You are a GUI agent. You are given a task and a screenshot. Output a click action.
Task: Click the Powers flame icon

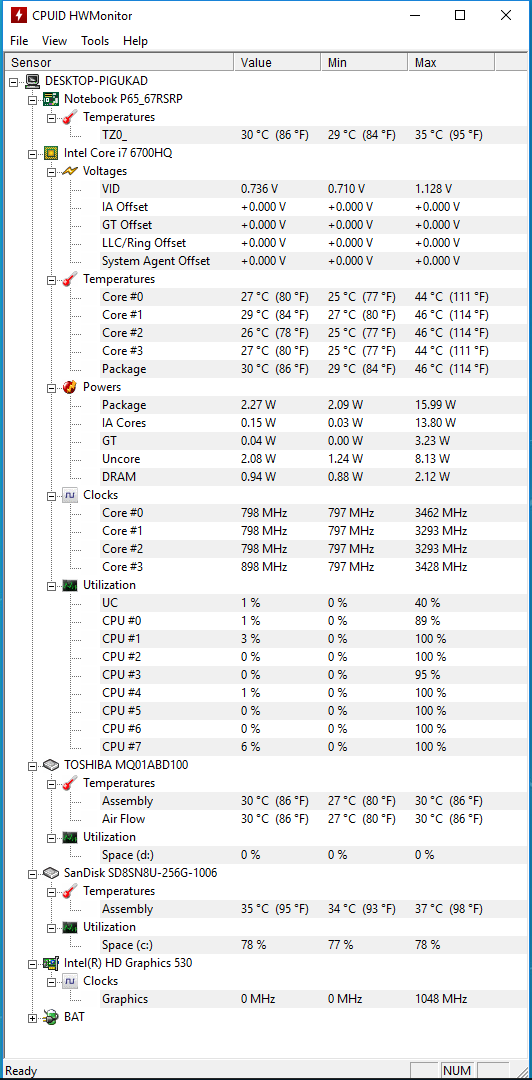point(70,387)
